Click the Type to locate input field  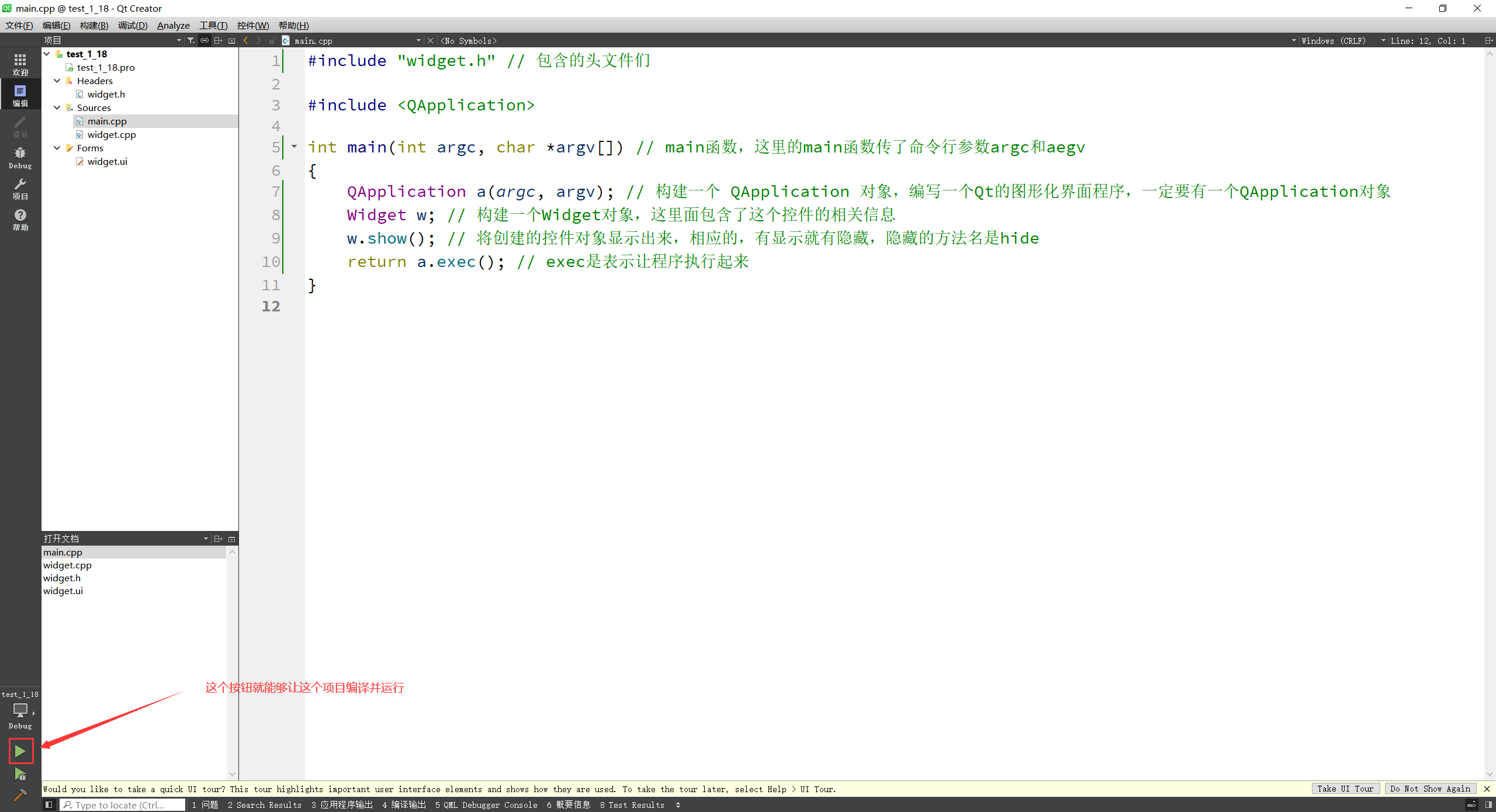click(x=123, y=805)
